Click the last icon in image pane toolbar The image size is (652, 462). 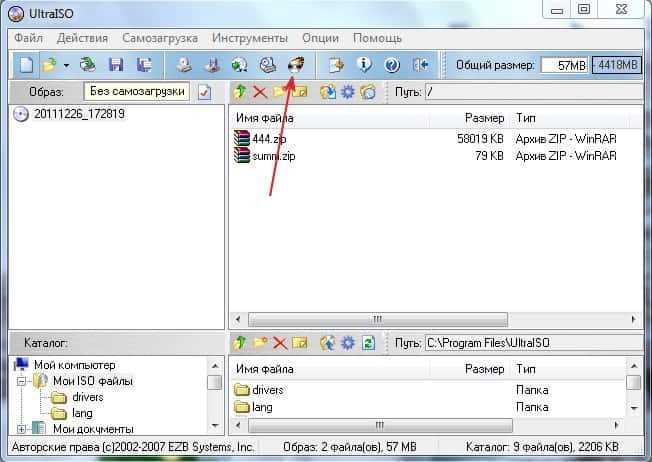coord(368,92)
